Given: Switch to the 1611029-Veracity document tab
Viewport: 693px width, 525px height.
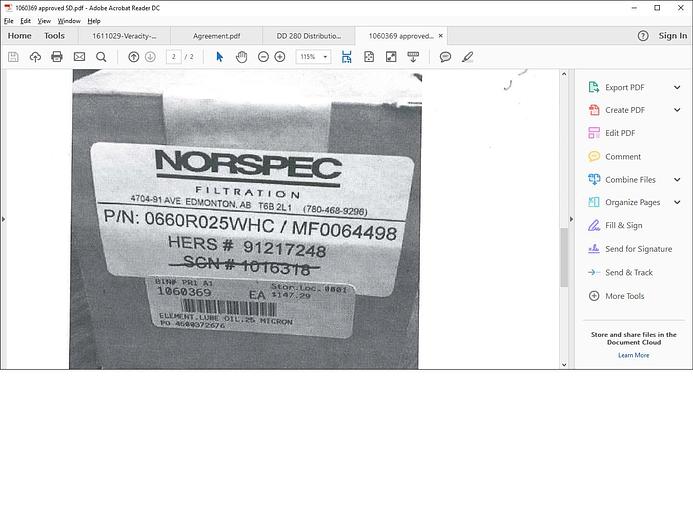Looking at the screenshot, I should (x=124, y=36).
